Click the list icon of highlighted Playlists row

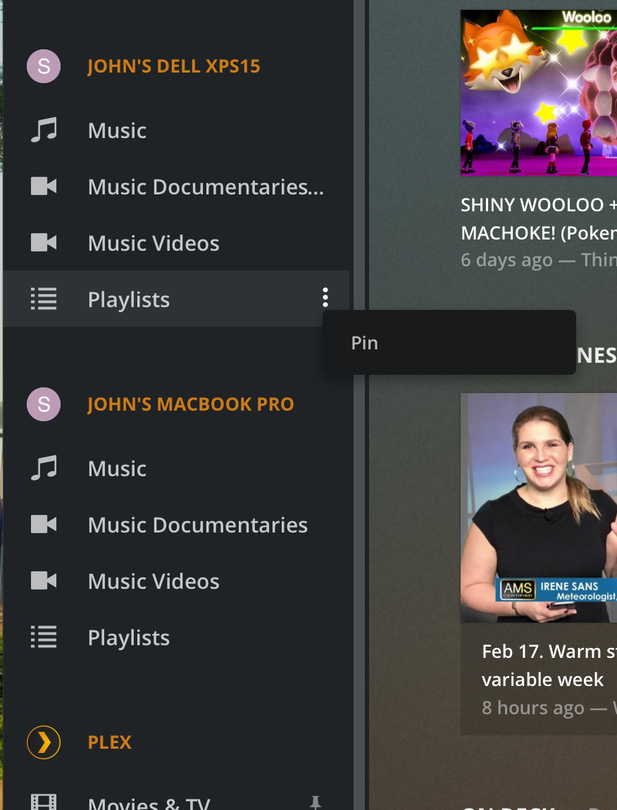coord(43,299)
